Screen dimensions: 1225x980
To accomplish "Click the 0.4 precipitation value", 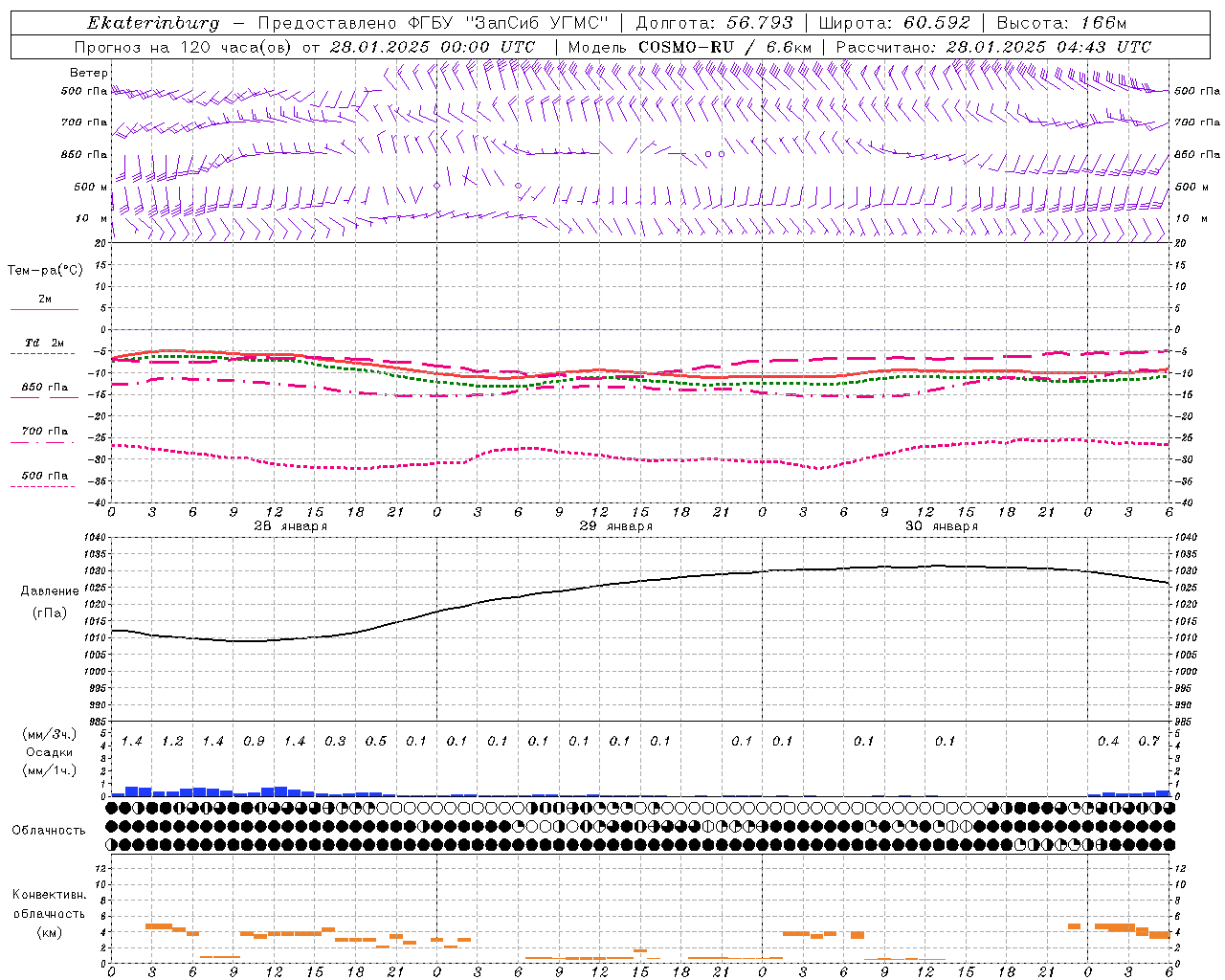I will (1108, 742).
